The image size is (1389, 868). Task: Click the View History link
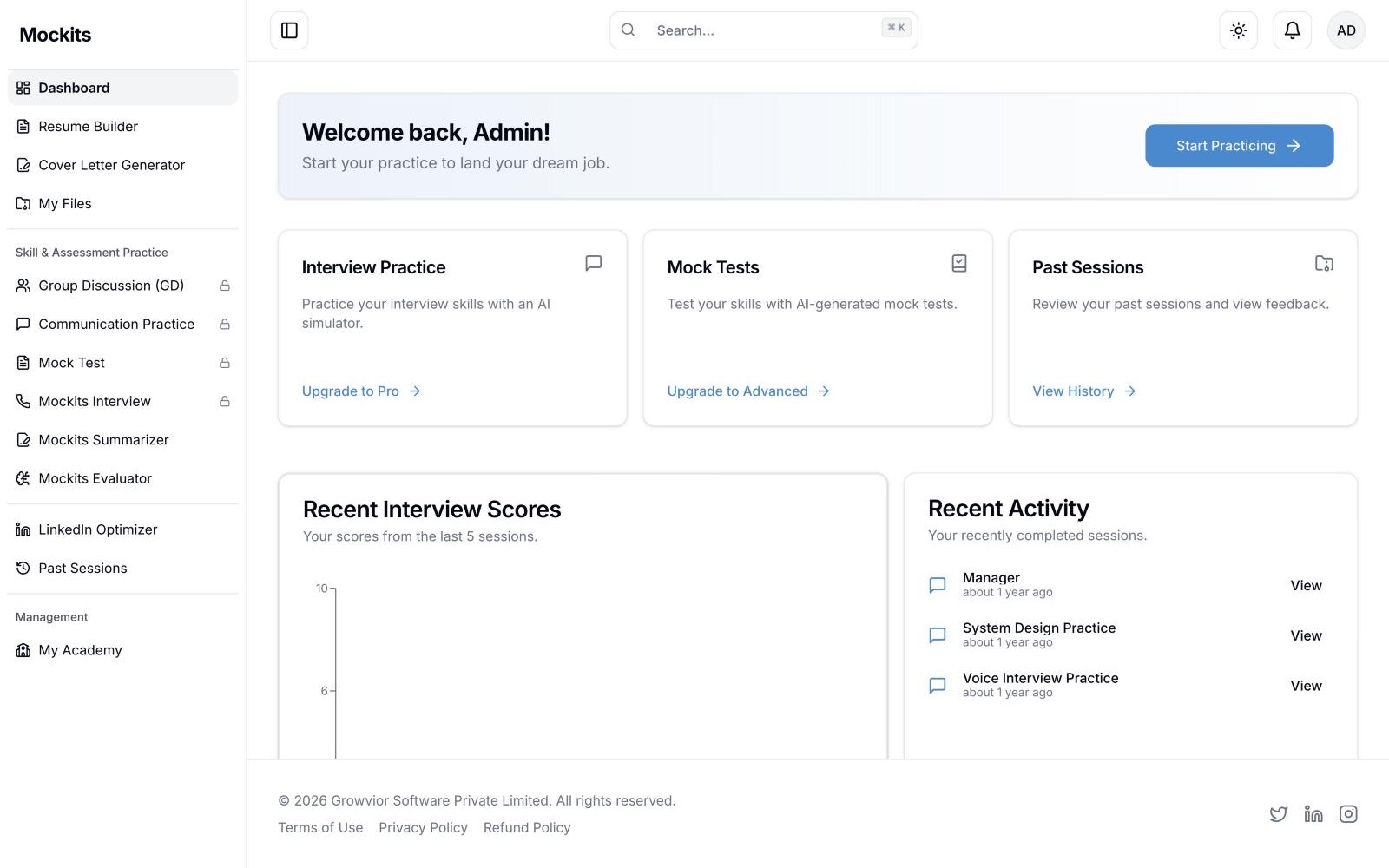[x=1083, y=391]
